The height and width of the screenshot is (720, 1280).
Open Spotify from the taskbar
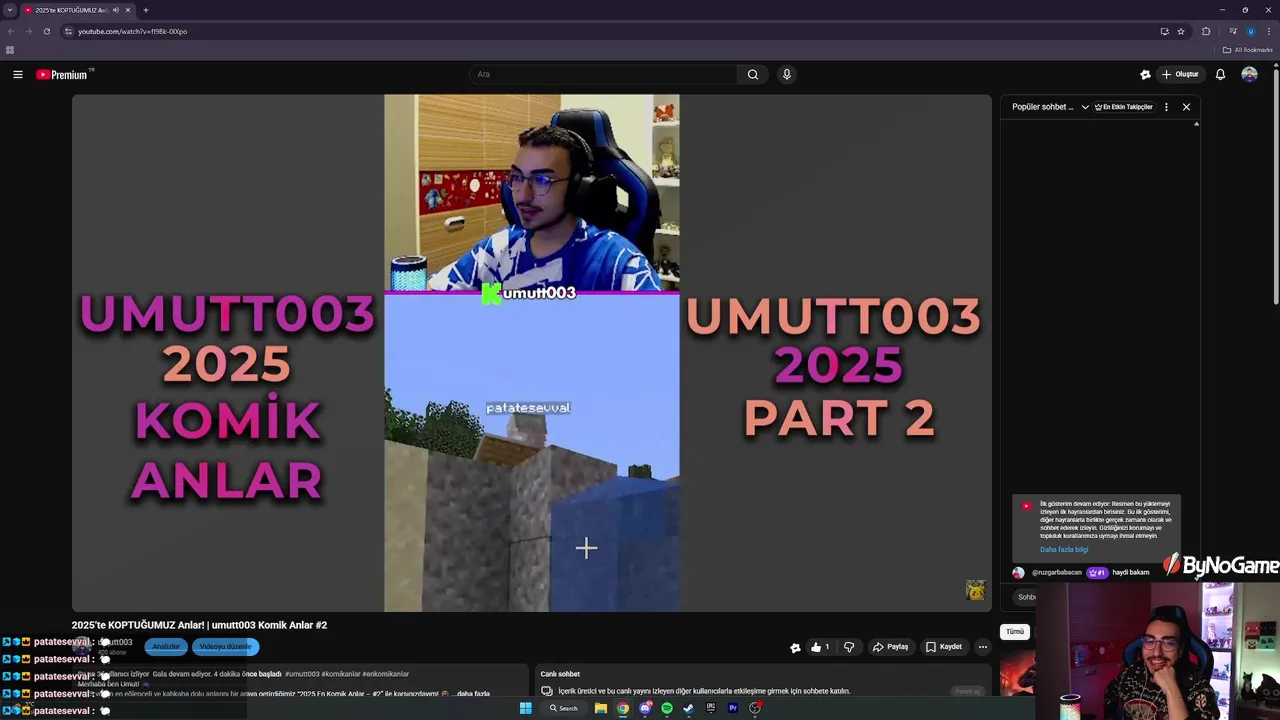[667, 708]
